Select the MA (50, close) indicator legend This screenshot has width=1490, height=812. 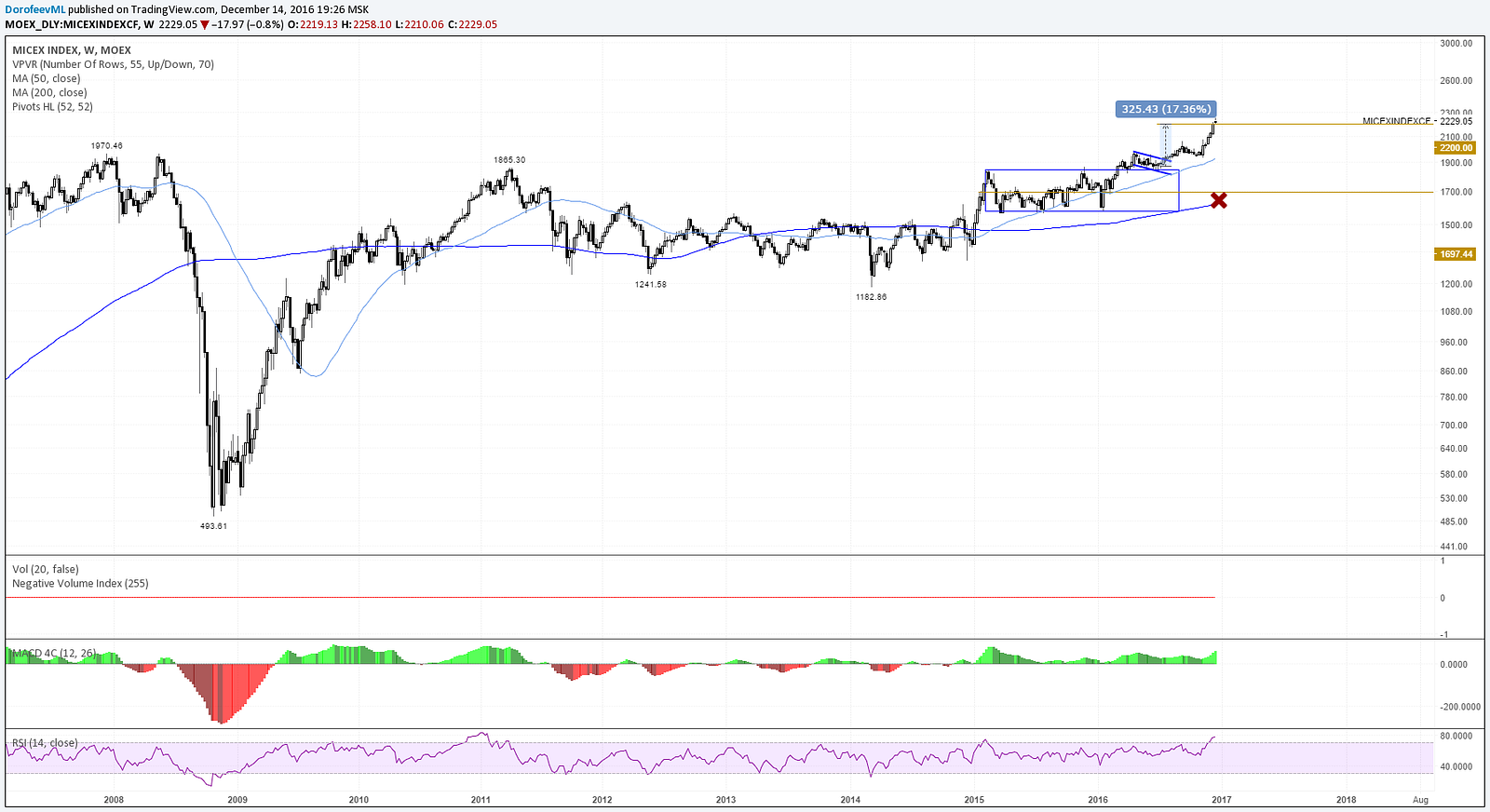[46, 78]
